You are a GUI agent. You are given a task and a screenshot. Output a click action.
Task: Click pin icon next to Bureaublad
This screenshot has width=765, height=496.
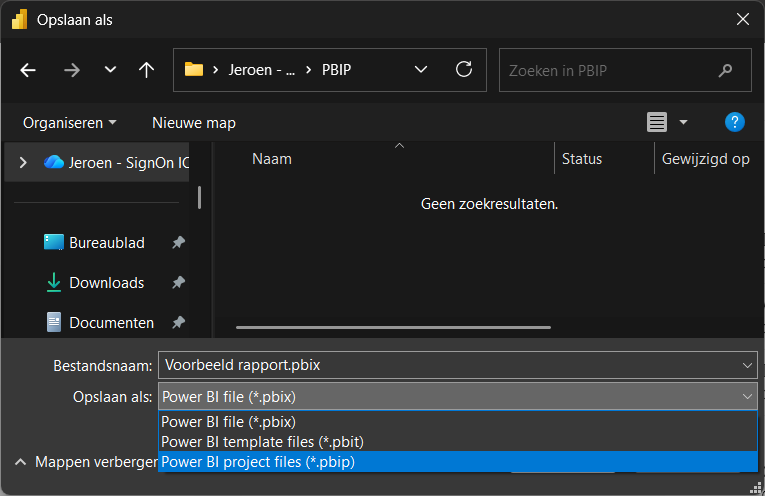(179, 242)
